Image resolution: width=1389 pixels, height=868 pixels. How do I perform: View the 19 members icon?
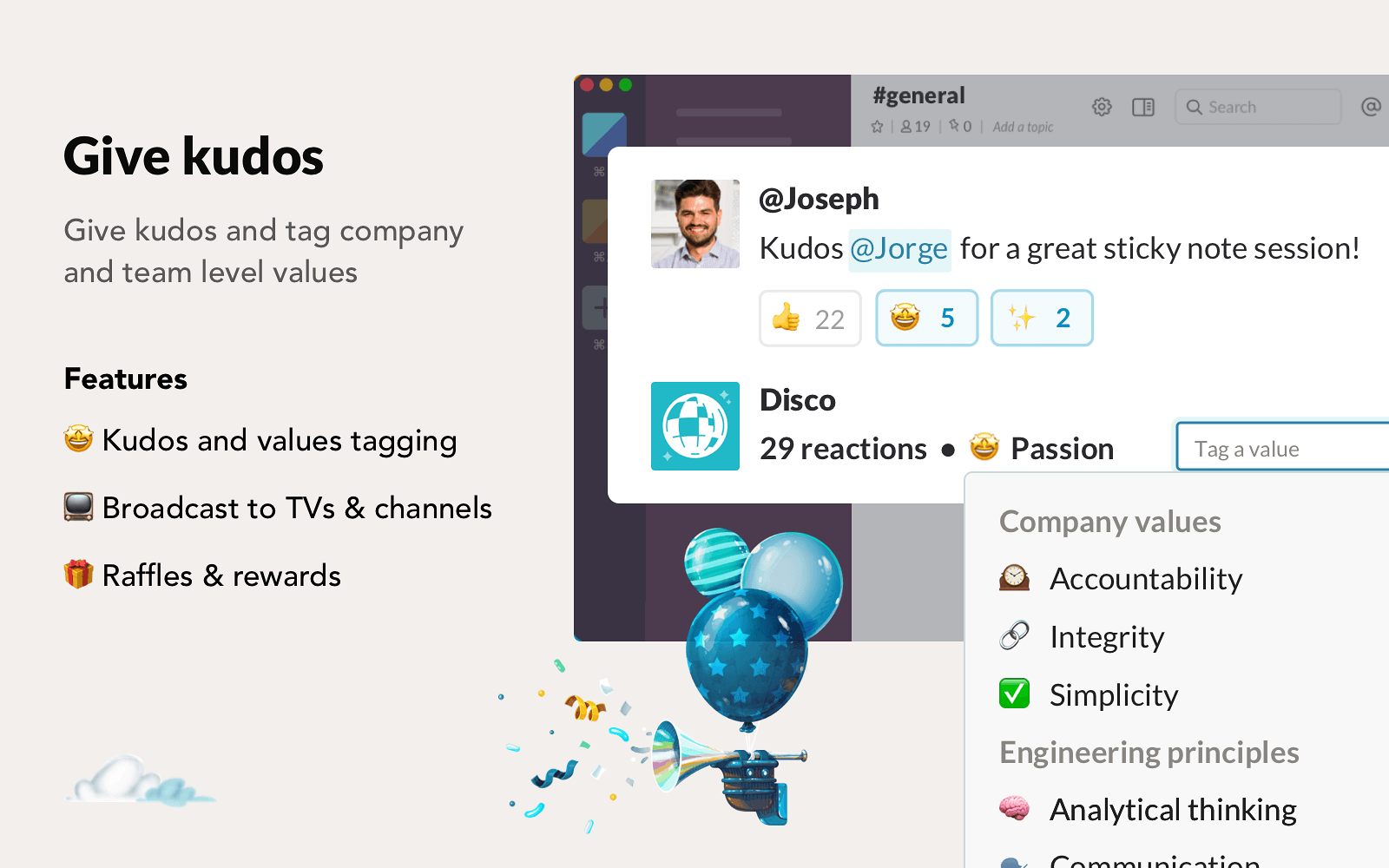(x=915, y=127)
